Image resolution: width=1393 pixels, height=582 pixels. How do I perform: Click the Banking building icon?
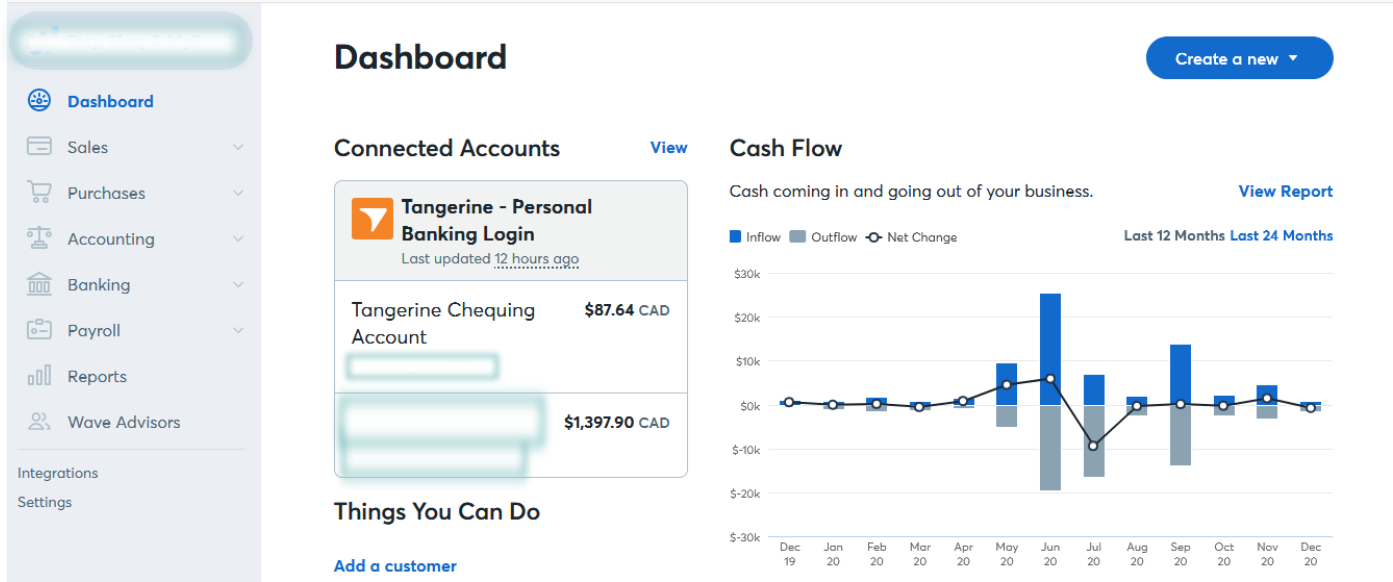click(38, 284)
